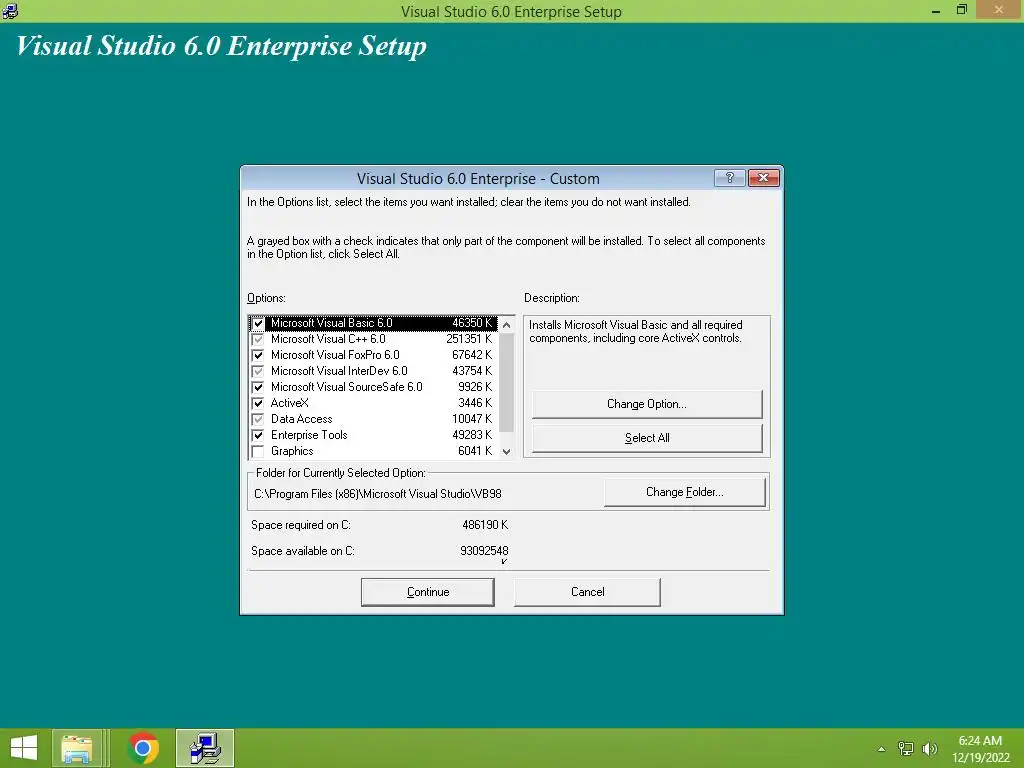Image resolution: width=1024 pixels, height=768 pixels.
Task: Uncheck Microsoft Visual SourceSafe 6.0 checkbox
Action: point(258,387)
